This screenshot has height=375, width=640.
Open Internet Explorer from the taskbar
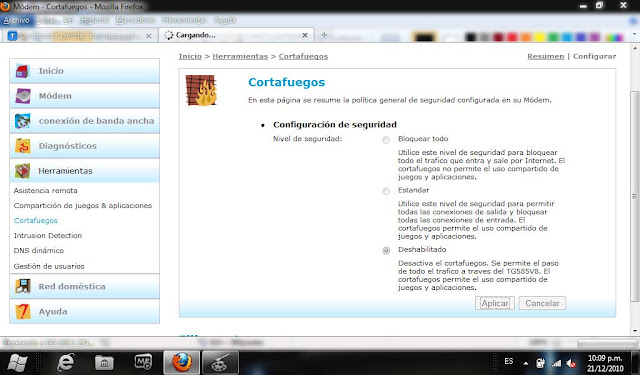click(65, 362)
